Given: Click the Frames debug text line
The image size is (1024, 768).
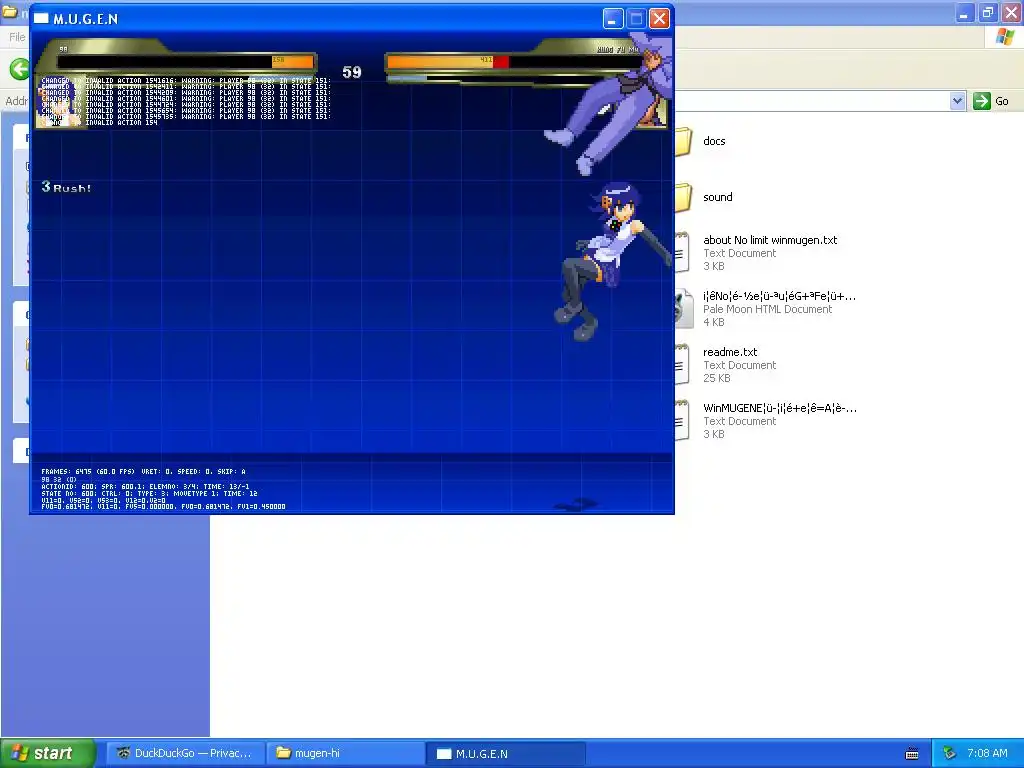Looking at the screenshot, I should pos(144,471).
